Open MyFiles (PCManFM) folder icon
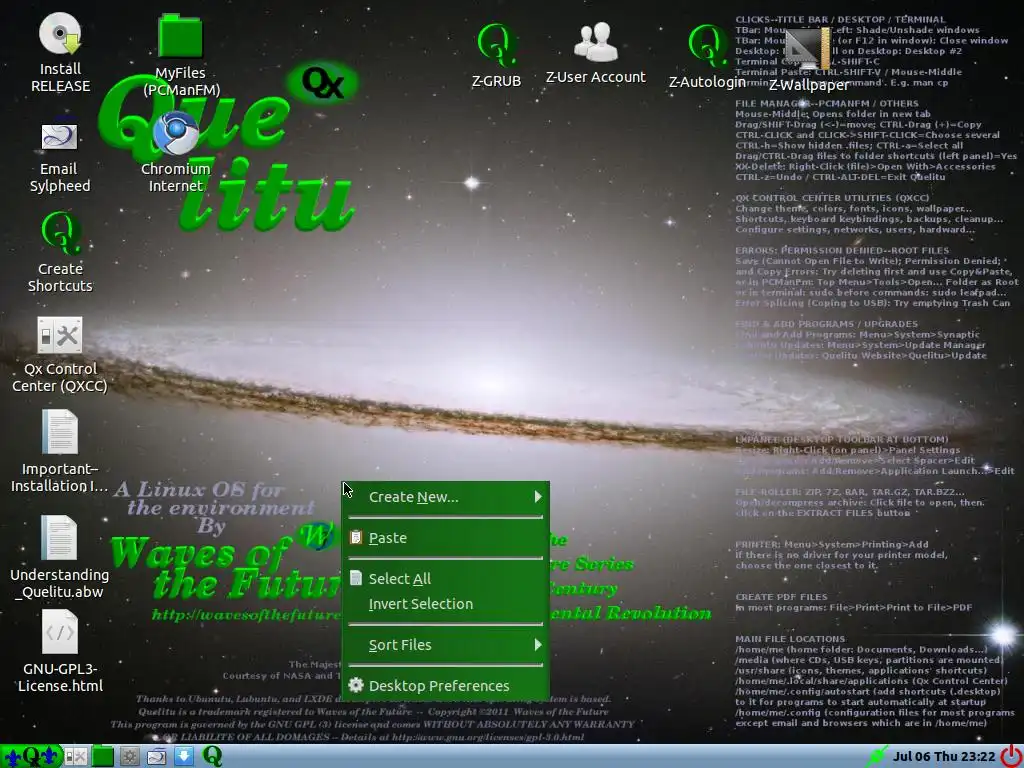The image size is (1024, 768). 180,36
